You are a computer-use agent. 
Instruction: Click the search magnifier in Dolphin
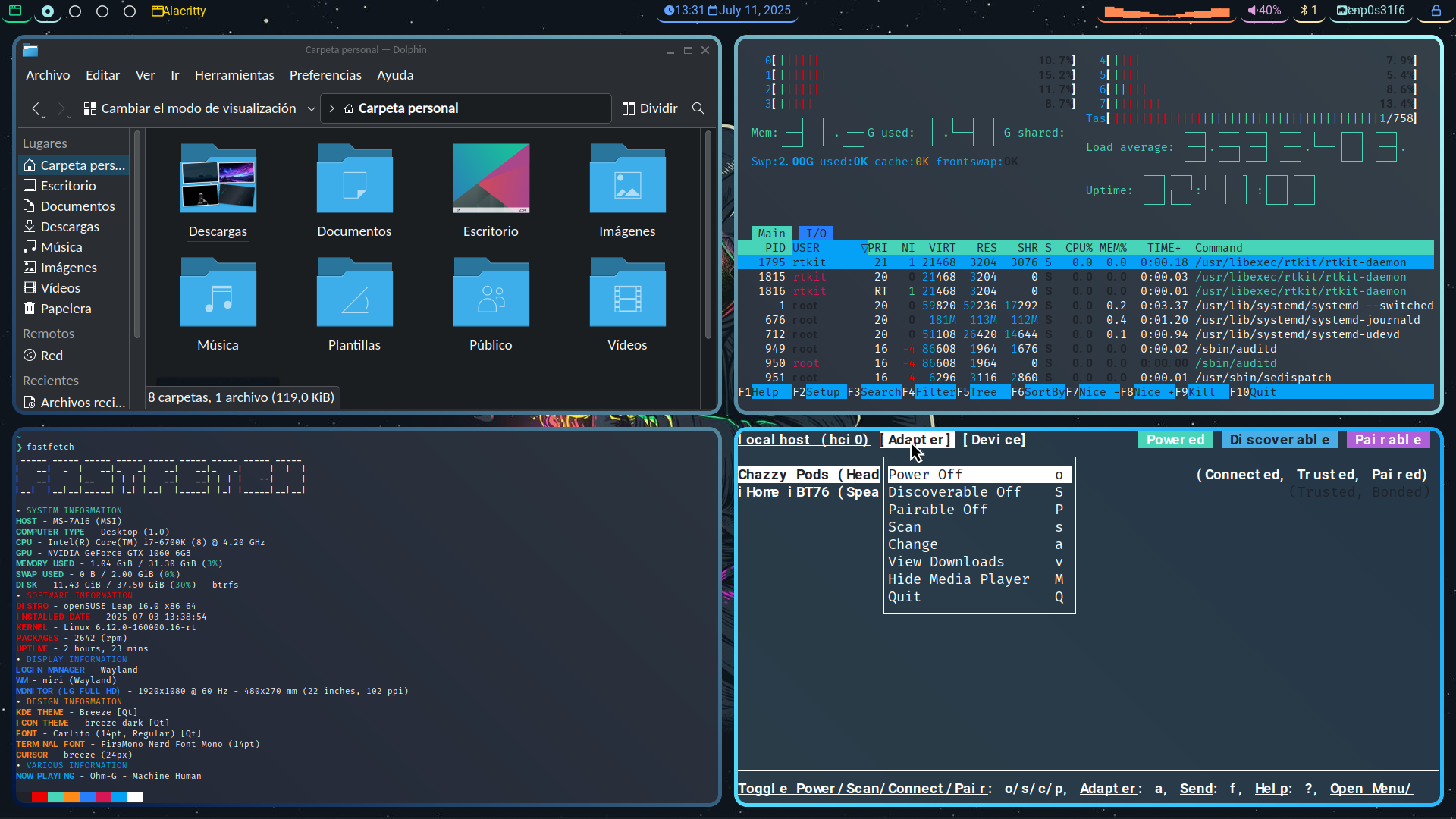(x=698, y=108)
